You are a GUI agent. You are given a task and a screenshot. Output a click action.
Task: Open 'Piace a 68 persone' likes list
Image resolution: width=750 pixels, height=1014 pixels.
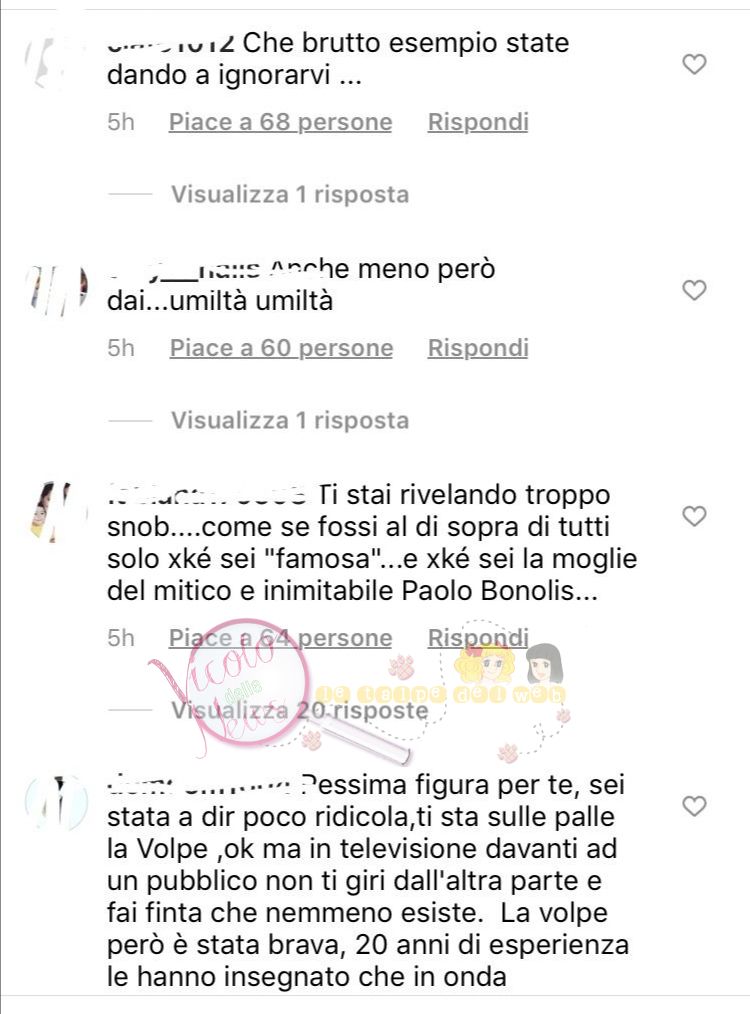click(281, 122)
